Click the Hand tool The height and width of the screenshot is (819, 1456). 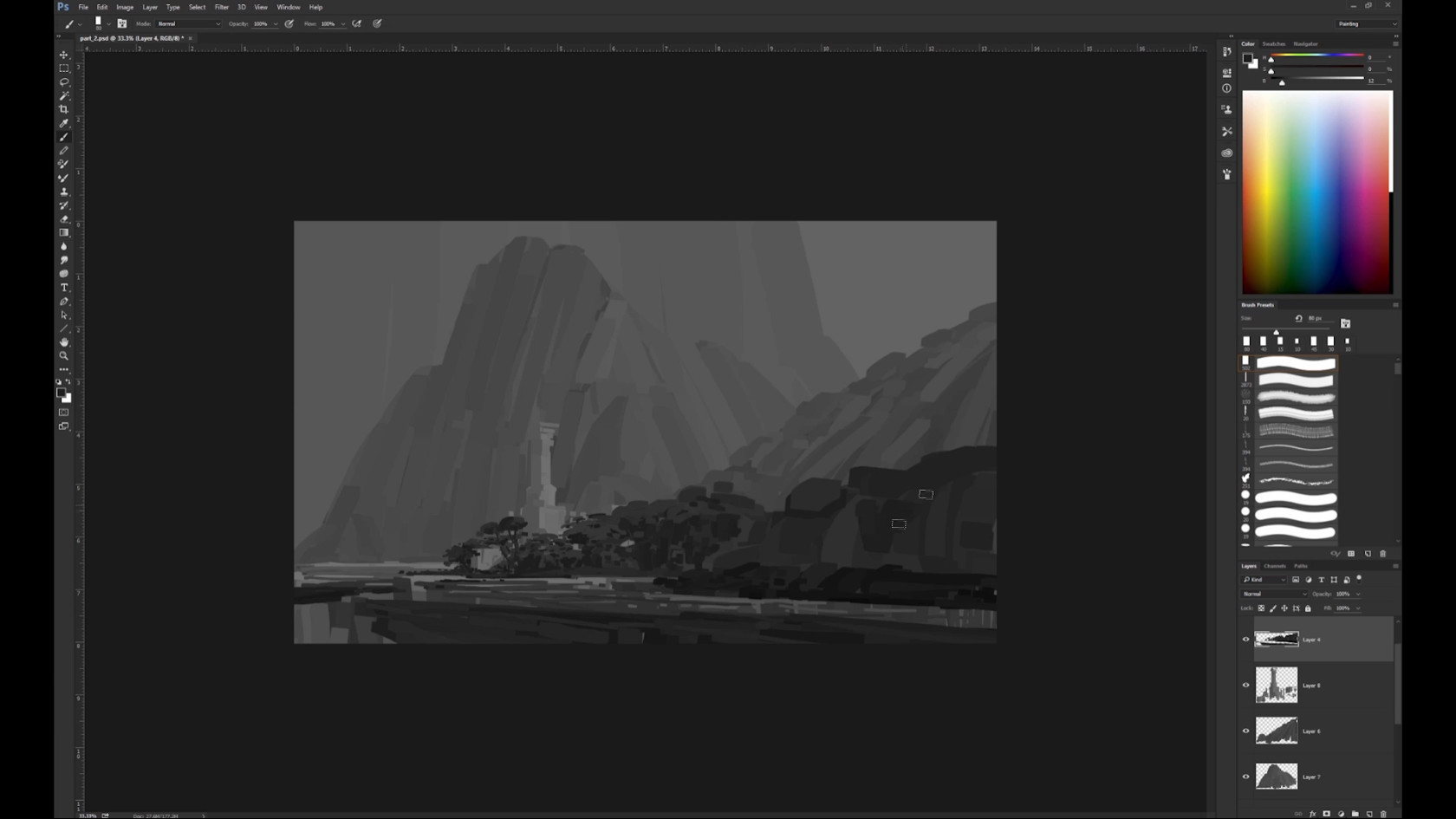64,342
